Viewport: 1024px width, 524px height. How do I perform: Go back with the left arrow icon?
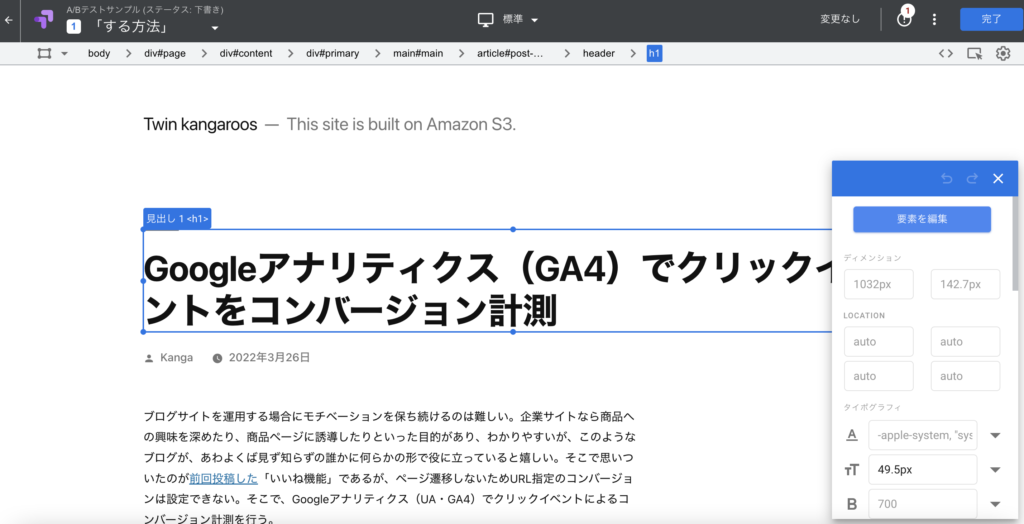click(8, 20)
